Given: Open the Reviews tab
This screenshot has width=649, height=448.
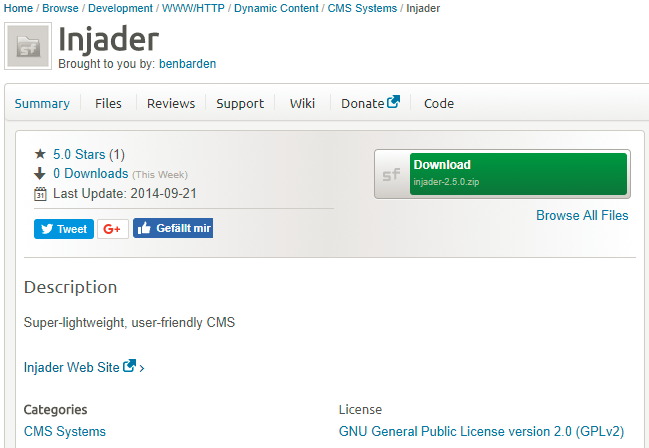Looking at the screenshot, I should tap(171, 104).
